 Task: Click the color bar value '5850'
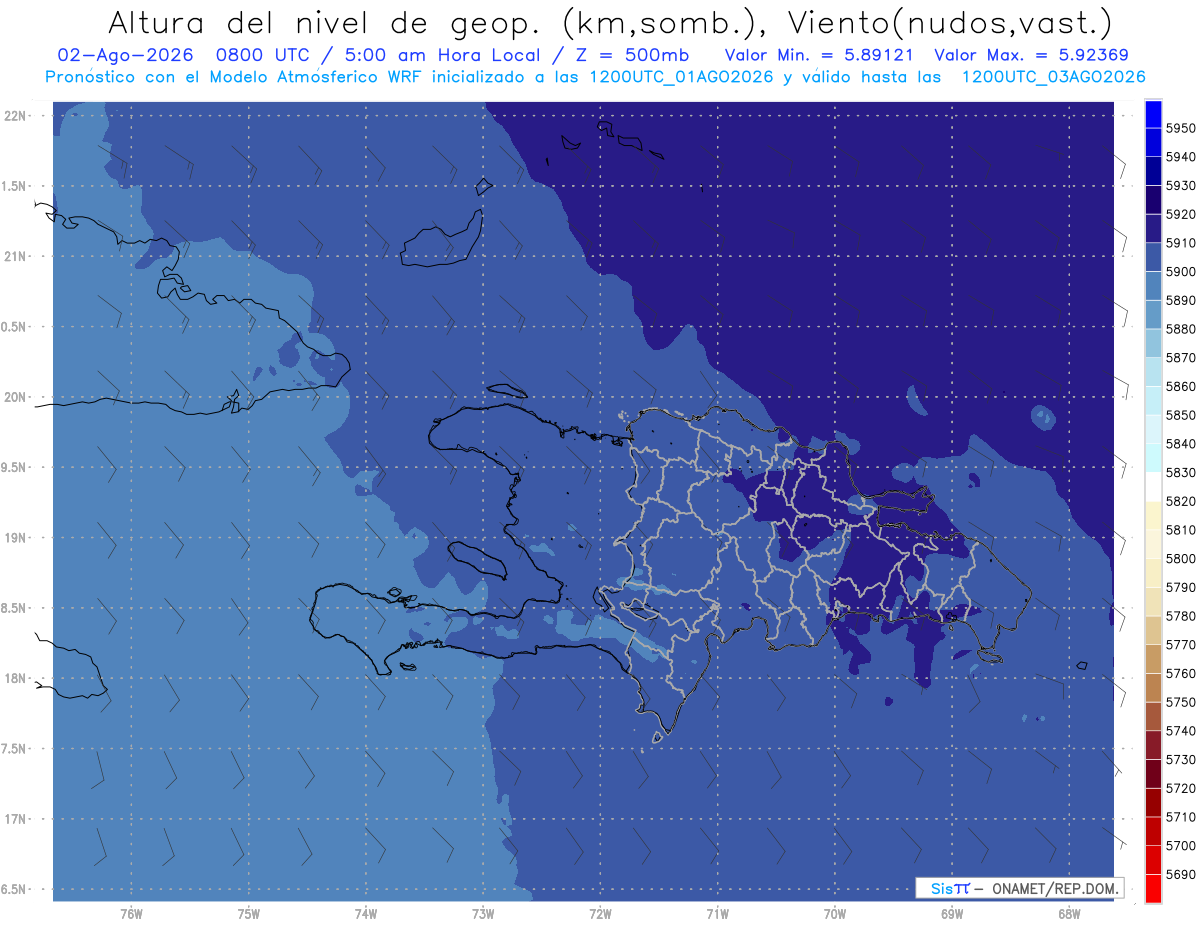1180,415
